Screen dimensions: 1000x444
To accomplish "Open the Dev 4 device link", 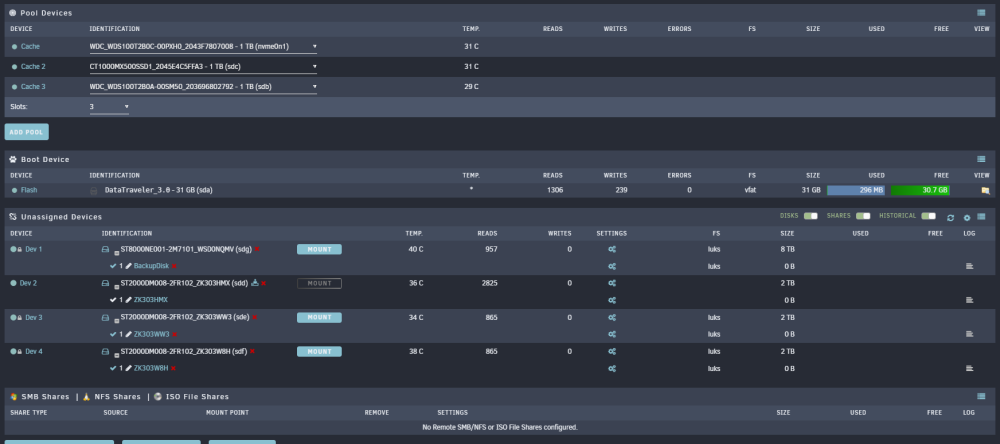I will pyautogui.click(x=34, y=352).
